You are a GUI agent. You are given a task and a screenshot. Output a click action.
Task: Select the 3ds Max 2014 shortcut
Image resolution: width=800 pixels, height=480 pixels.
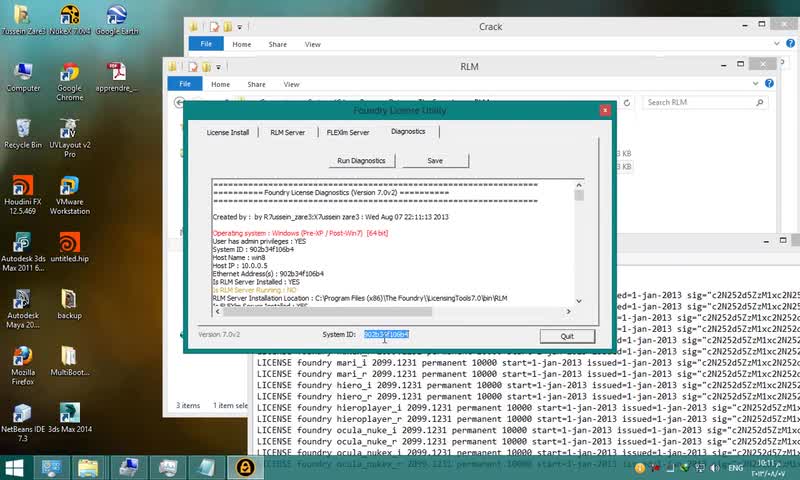69,418
